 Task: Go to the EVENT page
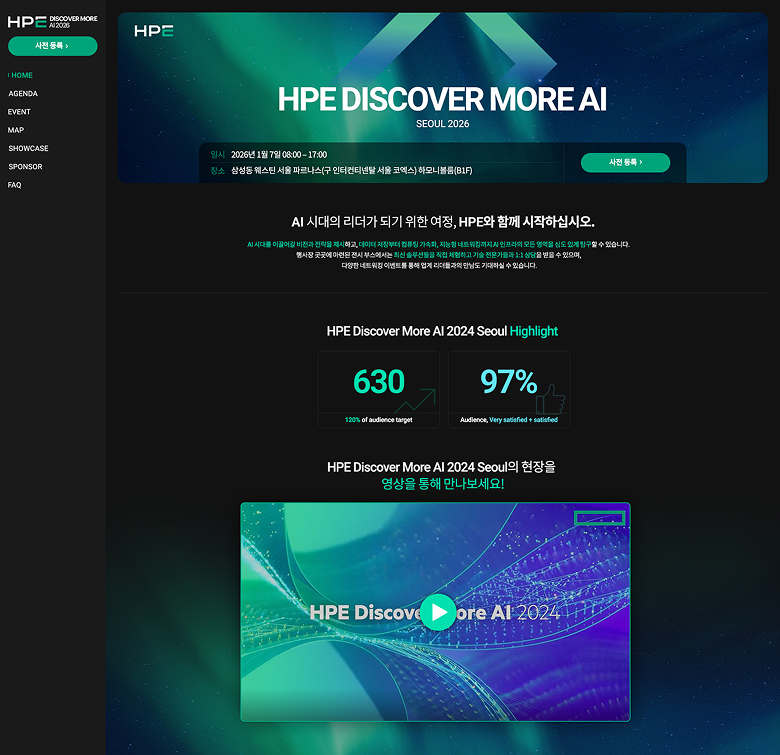click(19, 112)
